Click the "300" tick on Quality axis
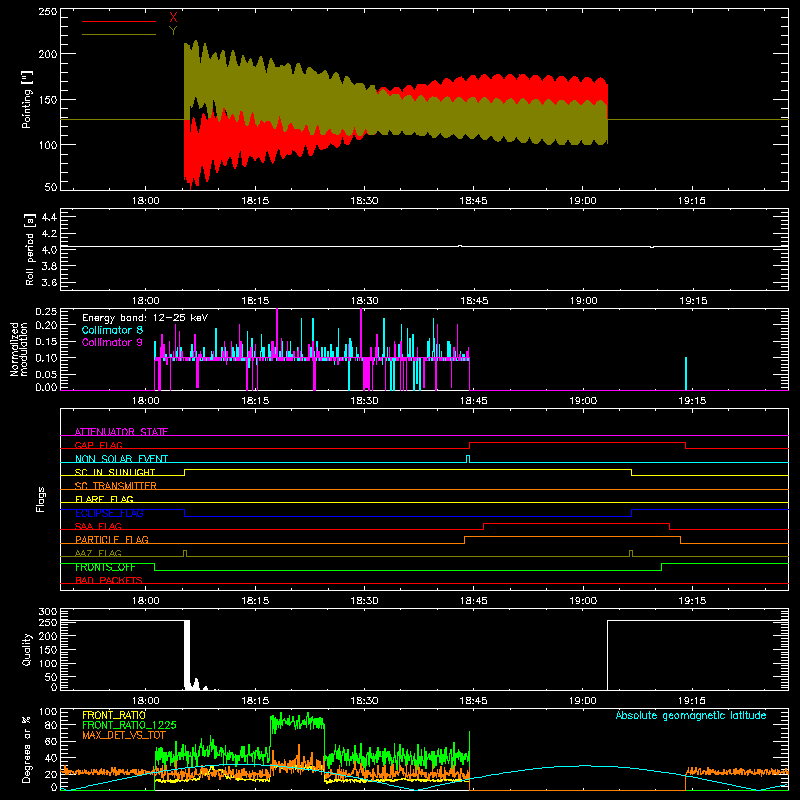The width and height of the screenshot is (800, 800). [x=48, y=612]
